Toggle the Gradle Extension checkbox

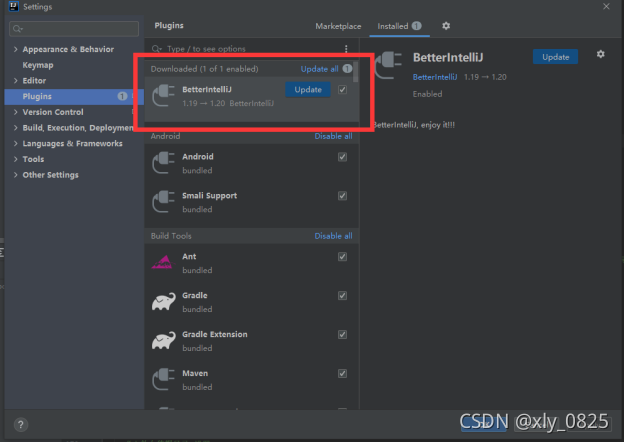(342, 335)
